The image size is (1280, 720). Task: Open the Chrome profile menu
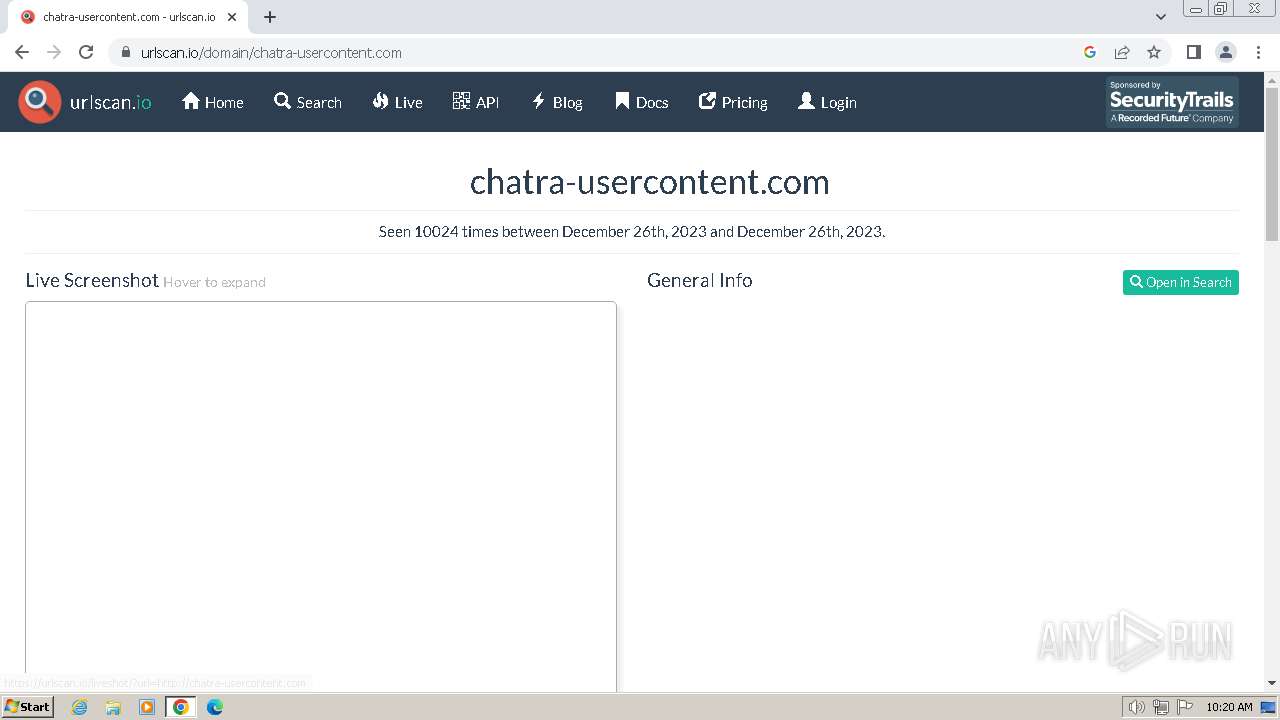(x=1226, y=52)
